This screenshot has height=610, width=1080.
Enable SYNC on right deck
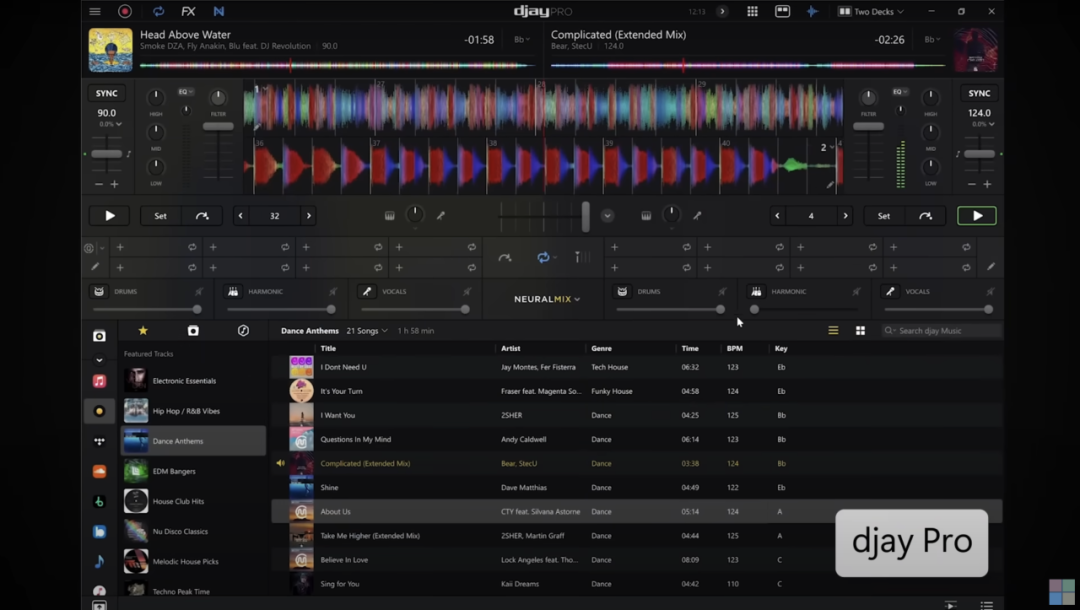coord(979,93)
